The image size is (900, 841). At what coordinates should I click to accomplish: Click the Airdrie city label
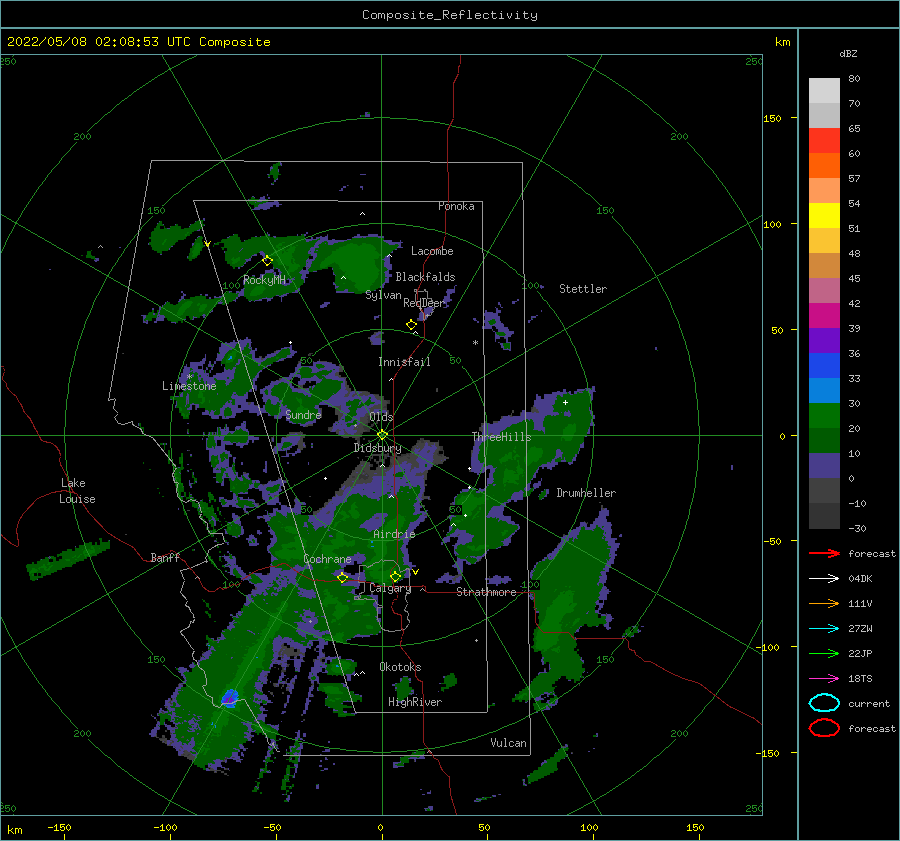394,534
